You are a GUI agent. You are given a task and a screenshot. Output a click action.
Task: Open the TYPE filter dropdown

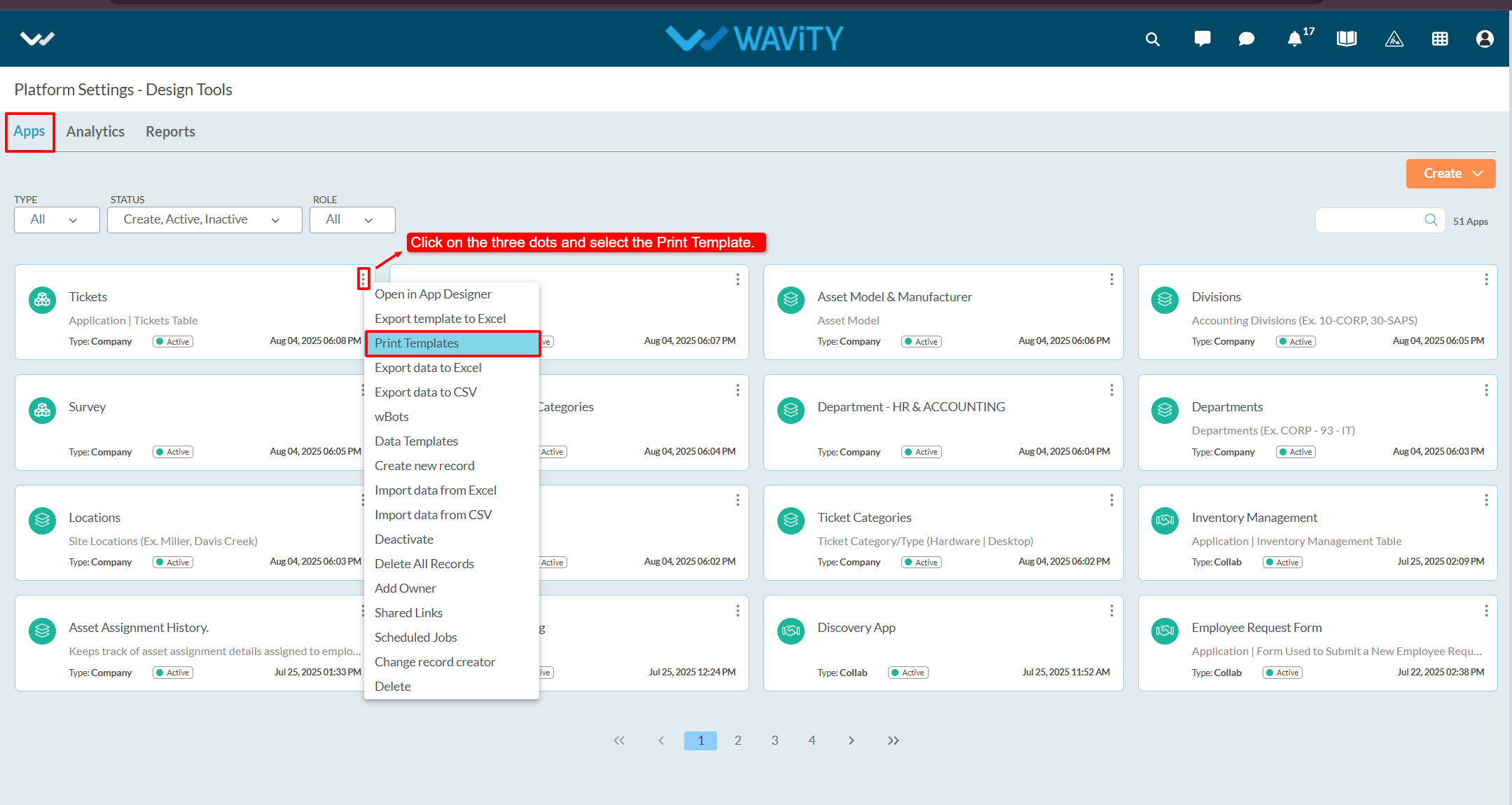pyautogui.click(x=57, y=220)
